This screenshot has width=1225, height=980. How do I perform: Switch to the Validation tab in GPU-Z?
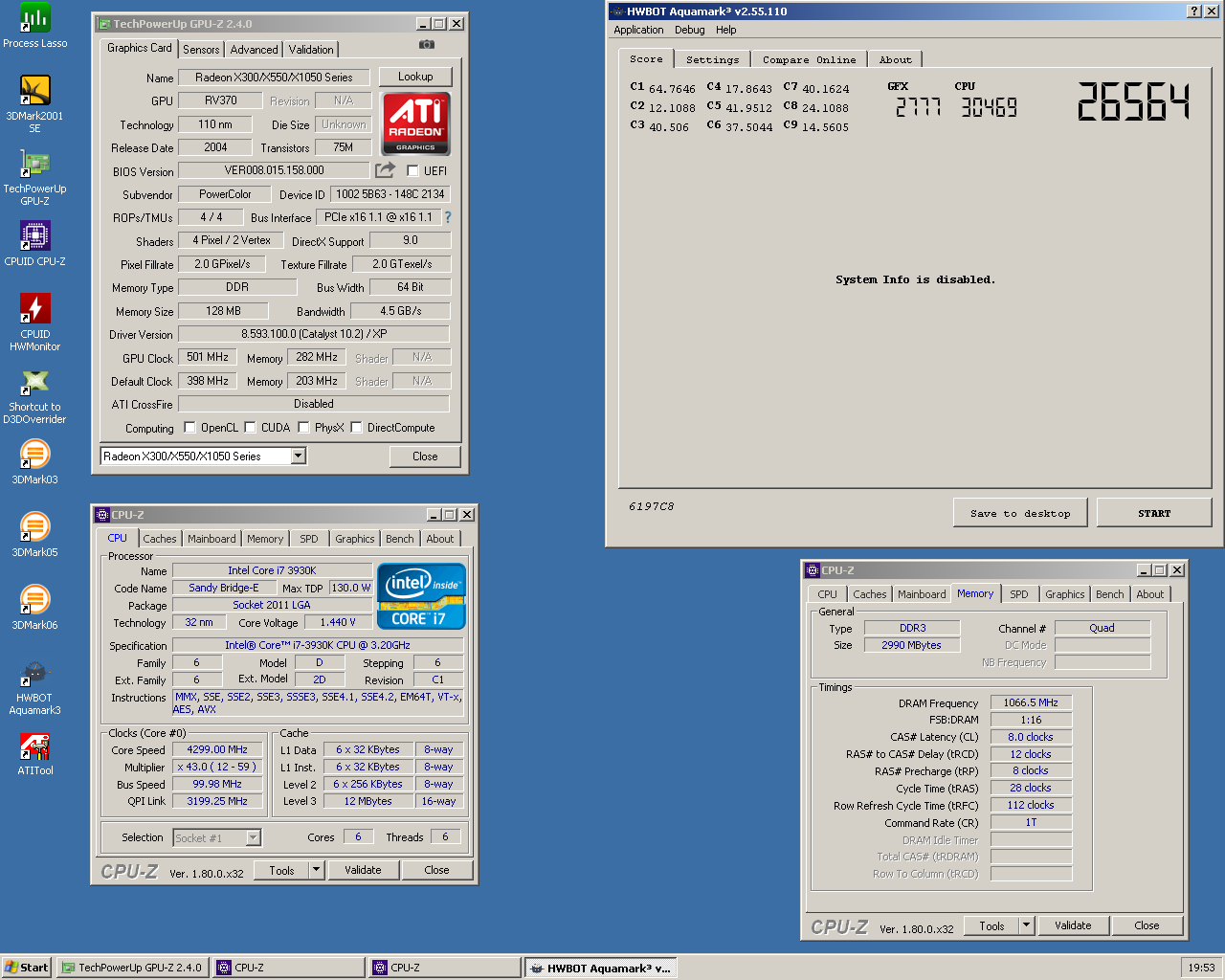(x=311, y=50)
